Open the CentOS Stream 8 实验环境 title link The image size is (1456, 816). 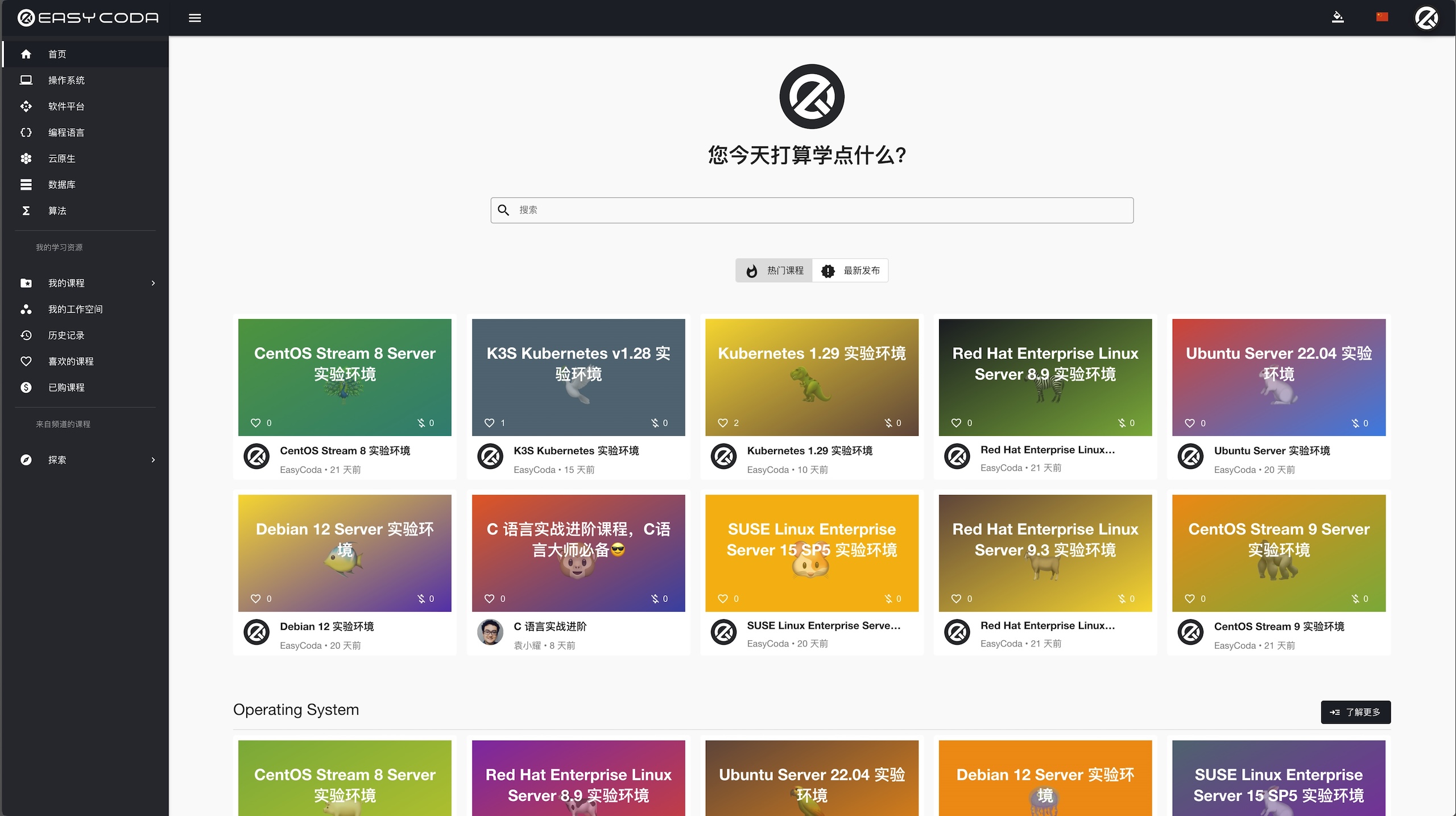pos(345,451)
